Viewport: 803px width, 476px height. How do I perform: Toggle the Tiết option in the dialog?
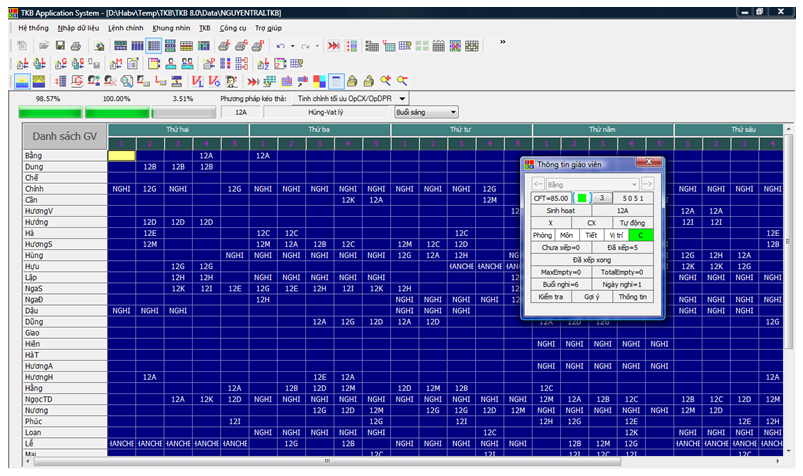[591, 235]
